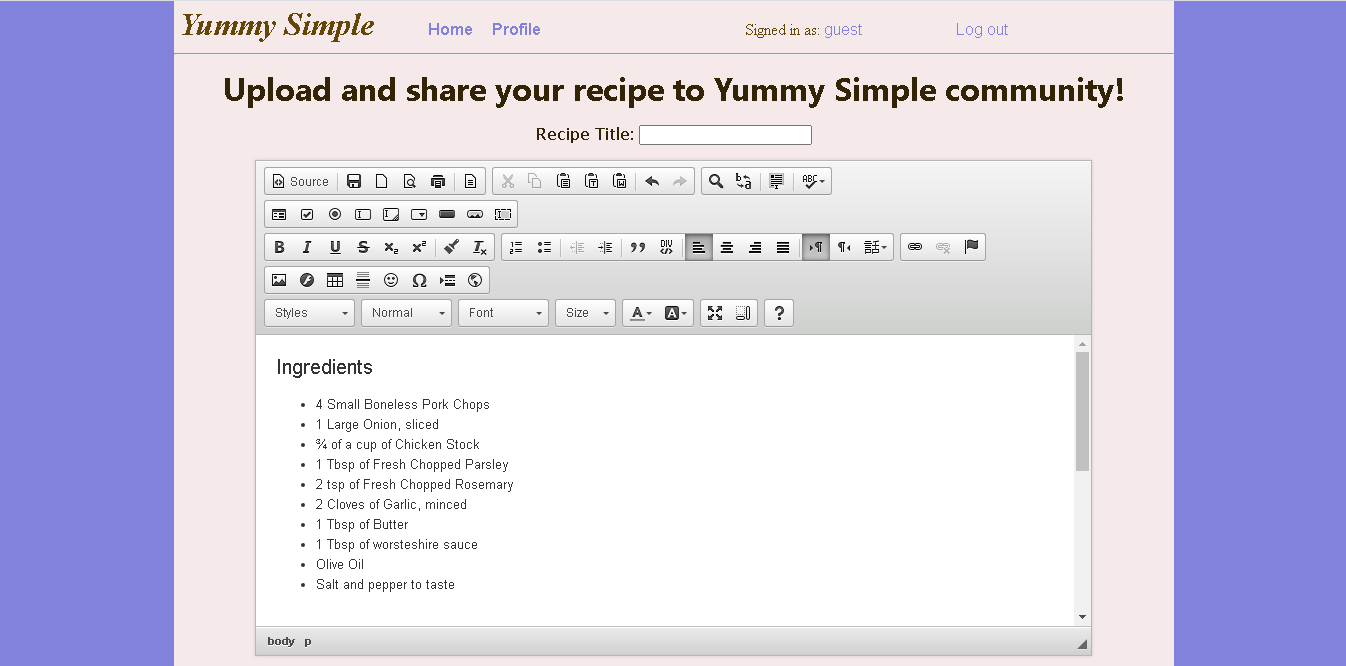Image resolution: width=1346 pixels, height=666 pixels.
Task: Toggle Superscript formatting
Action: 419,247
